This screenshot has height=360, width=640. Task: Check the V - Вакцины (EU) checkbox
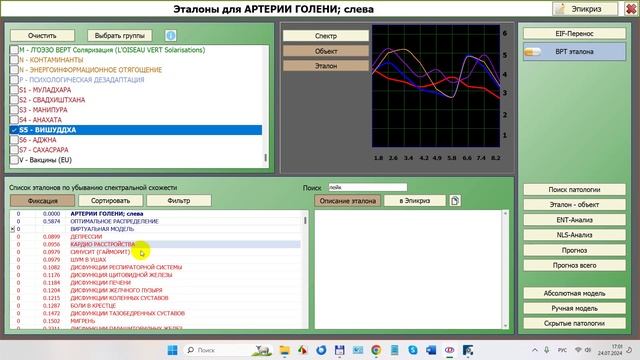coord(14,160)
